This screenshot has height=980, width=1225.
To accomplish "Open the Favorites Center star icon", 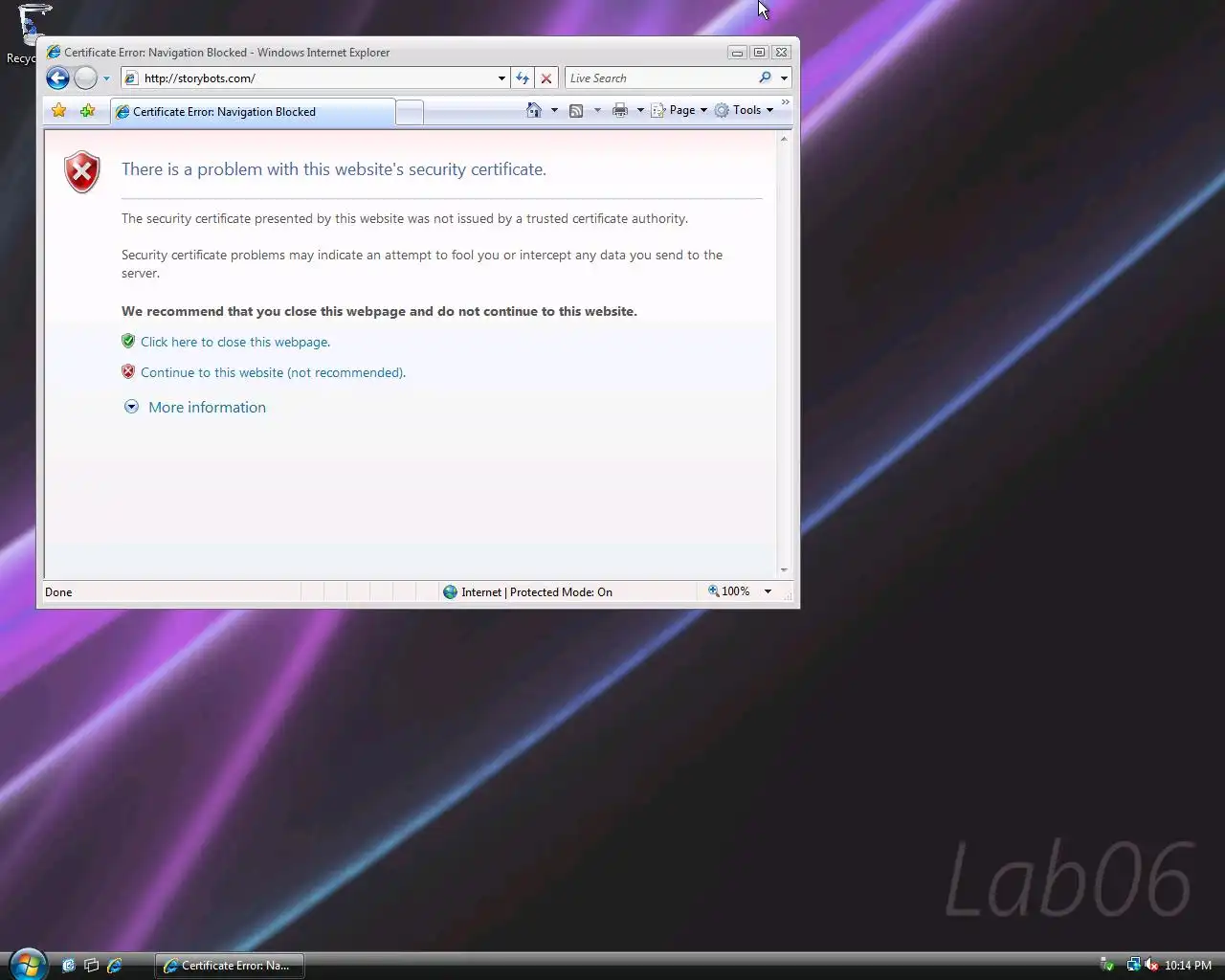I will (59, 111).
